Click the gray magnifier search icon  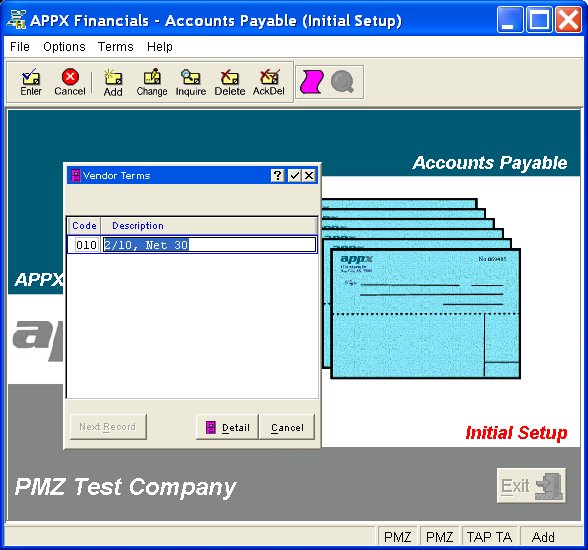point(342,82)
